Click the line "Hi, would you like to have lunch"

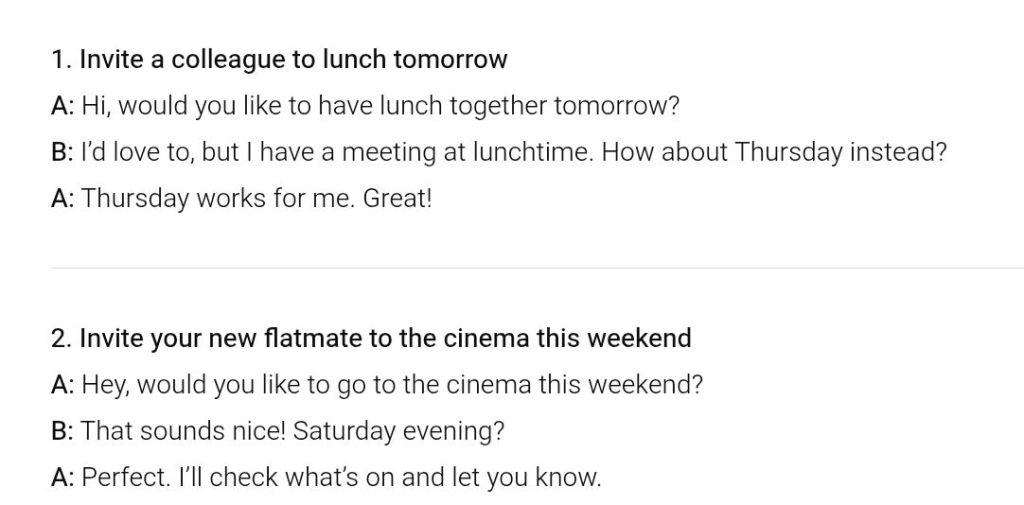point(380,106)
